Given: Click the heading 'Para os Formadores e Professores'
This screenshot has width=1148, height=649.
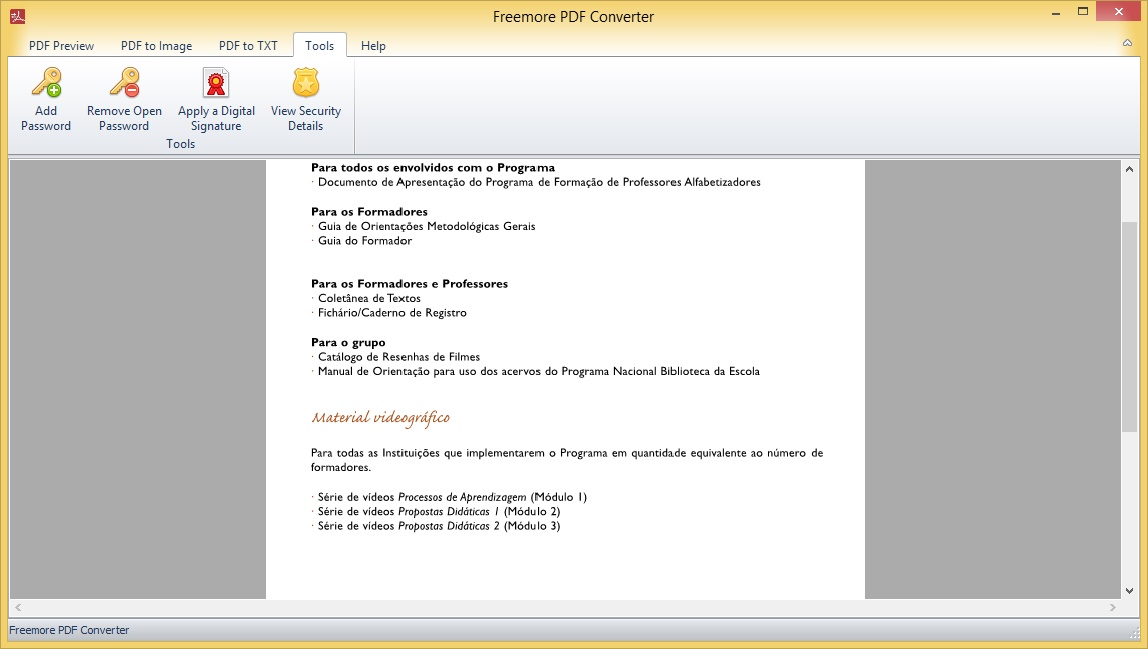Looking at the screenshot, I should (409, 283).
